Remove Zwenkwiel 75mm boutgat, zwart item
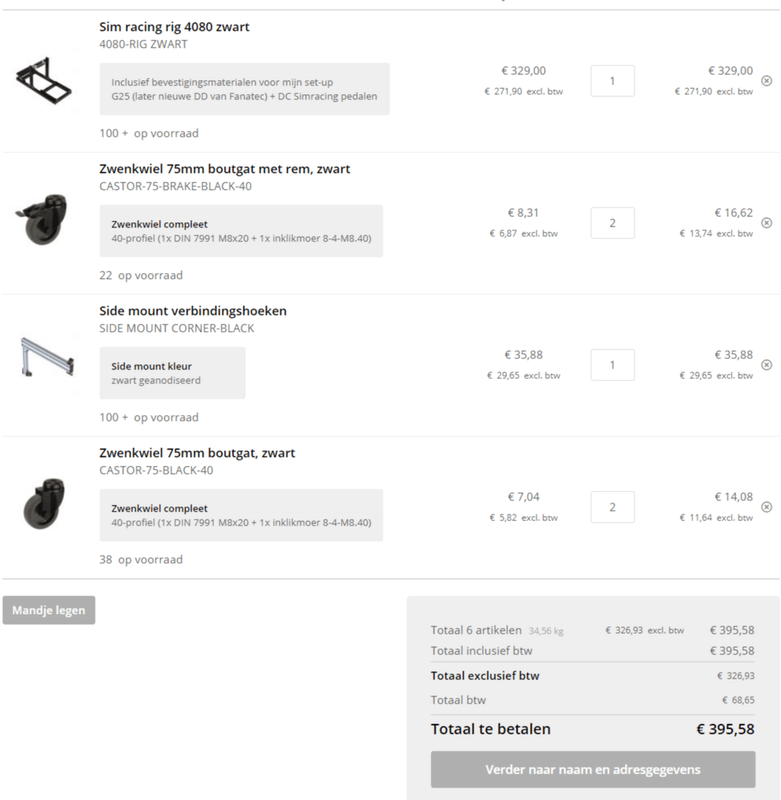This screenshot has height=800, width=781. click(x=766, y=507)
